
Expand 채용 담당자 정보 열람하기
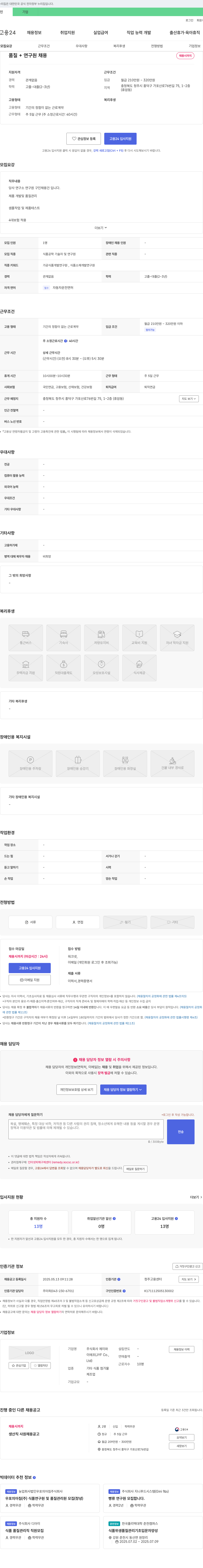pyautogui.click(x=123, y=1090)
